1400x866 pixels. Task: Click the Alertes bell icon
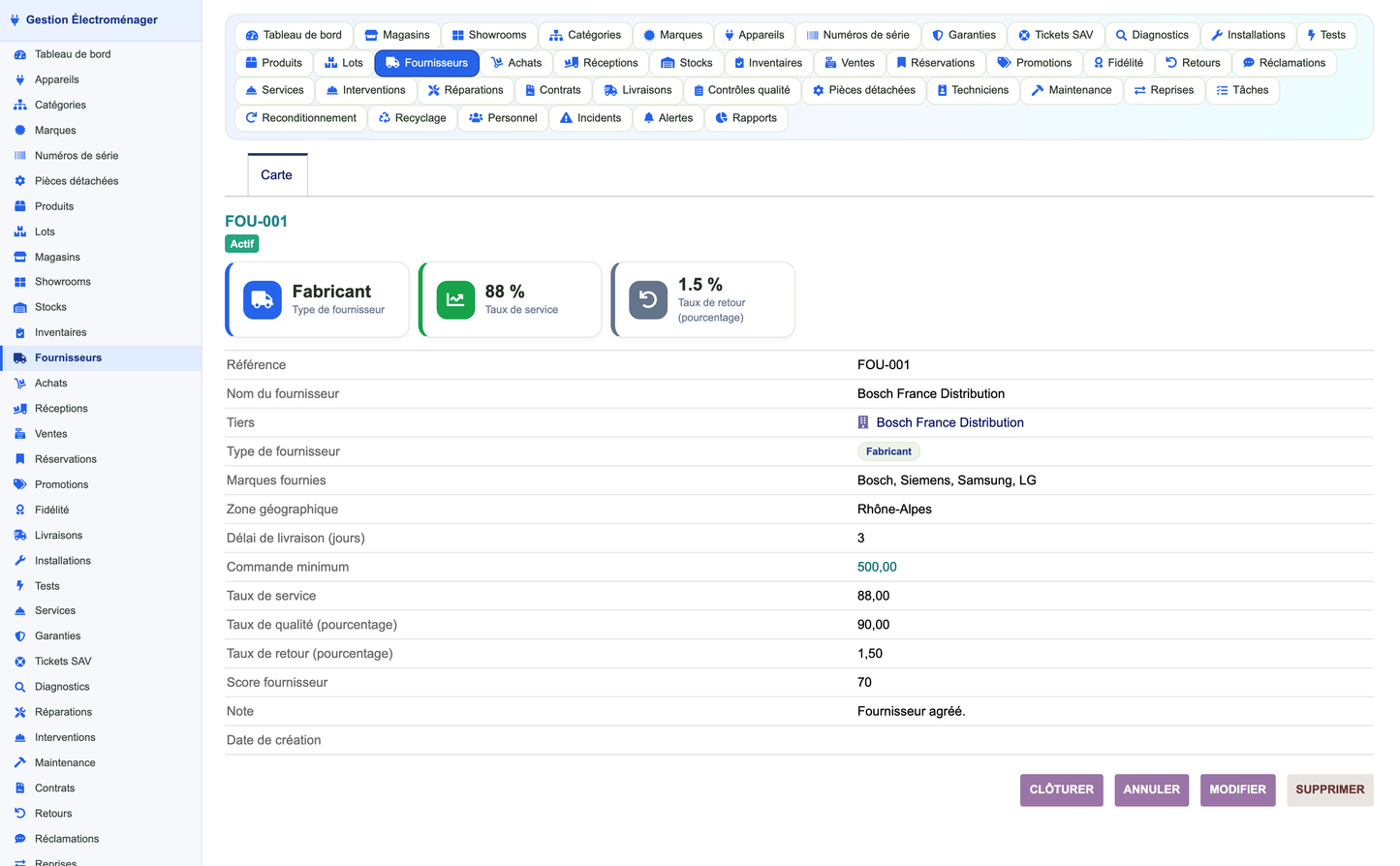[648, 118]
